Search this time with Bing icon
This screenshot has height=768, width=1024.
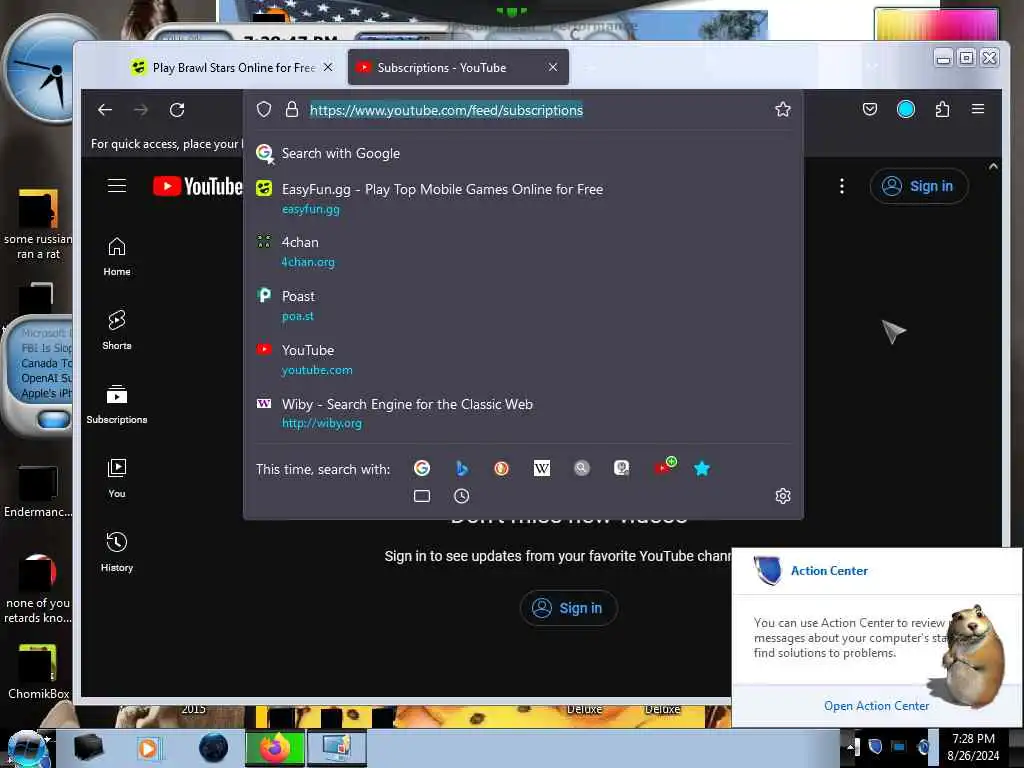(x=462, y=468)
